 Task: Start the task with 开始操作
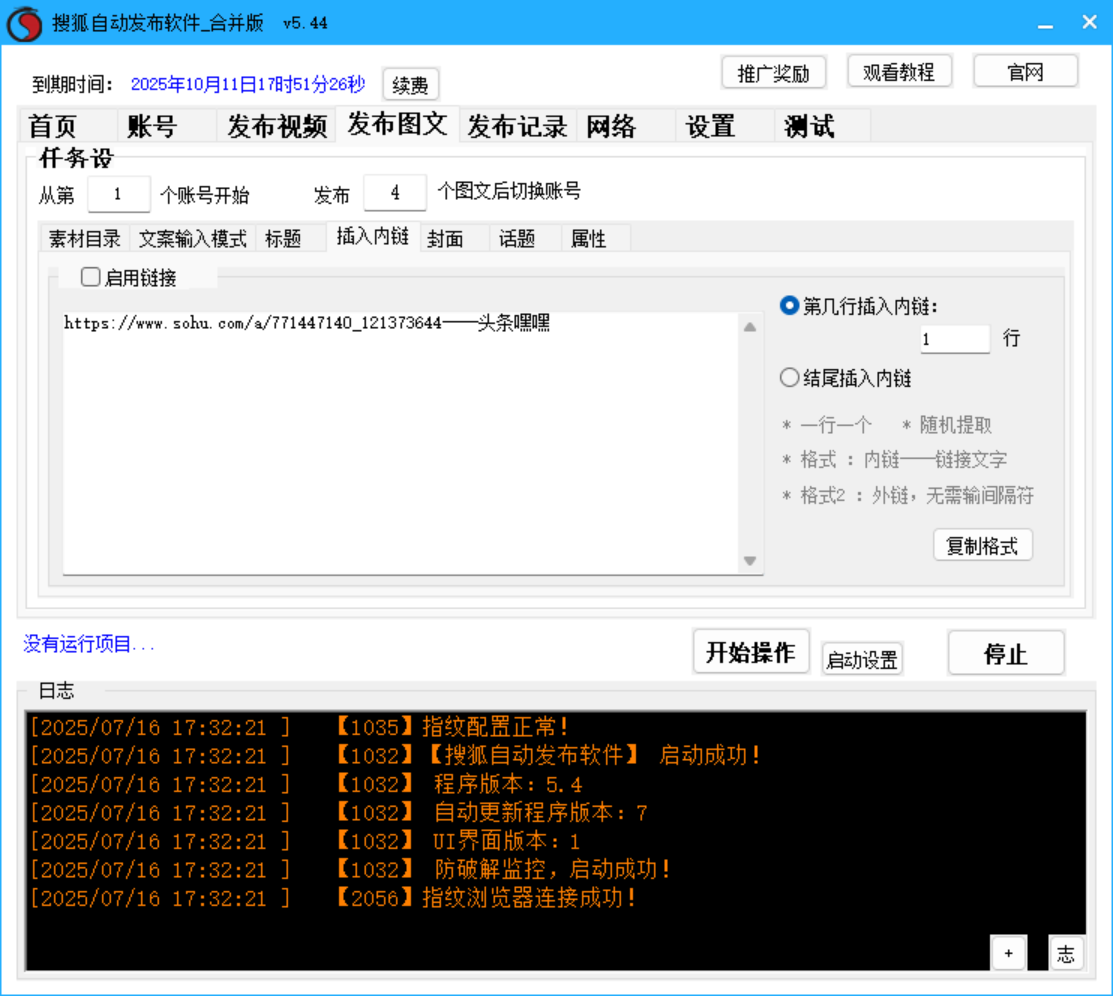(x=751, y=652)
